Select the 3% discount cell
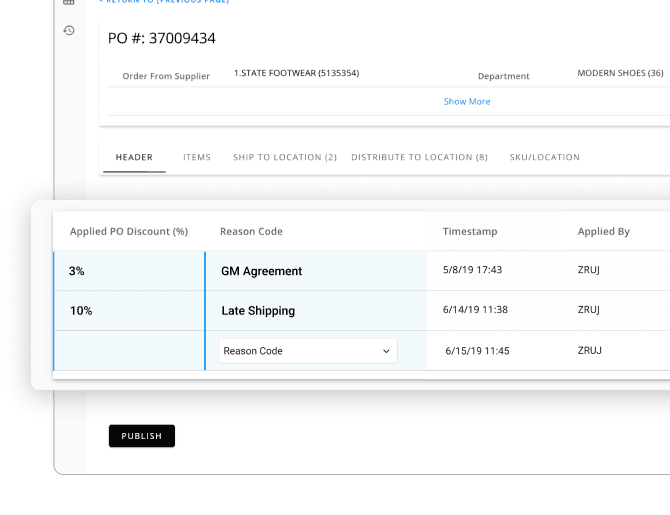The height and width of the screenshot is (515, 670). click(129, 271)
